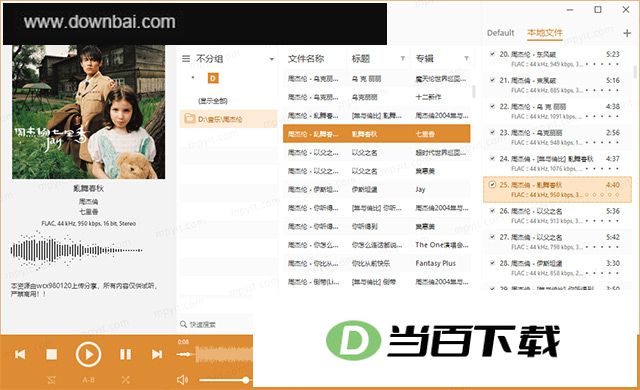The image size is (640, 390).
Task: Toggle the checkbox for track 23
Action: pos(492,132)
